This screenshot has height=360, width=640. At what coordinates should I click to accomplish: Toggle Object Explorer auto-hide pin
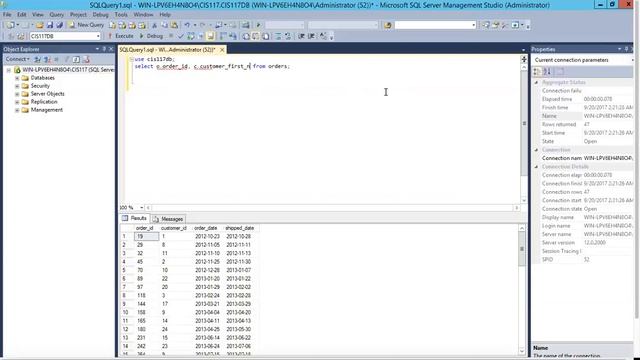pyautogui.click(x=104, y=49)
